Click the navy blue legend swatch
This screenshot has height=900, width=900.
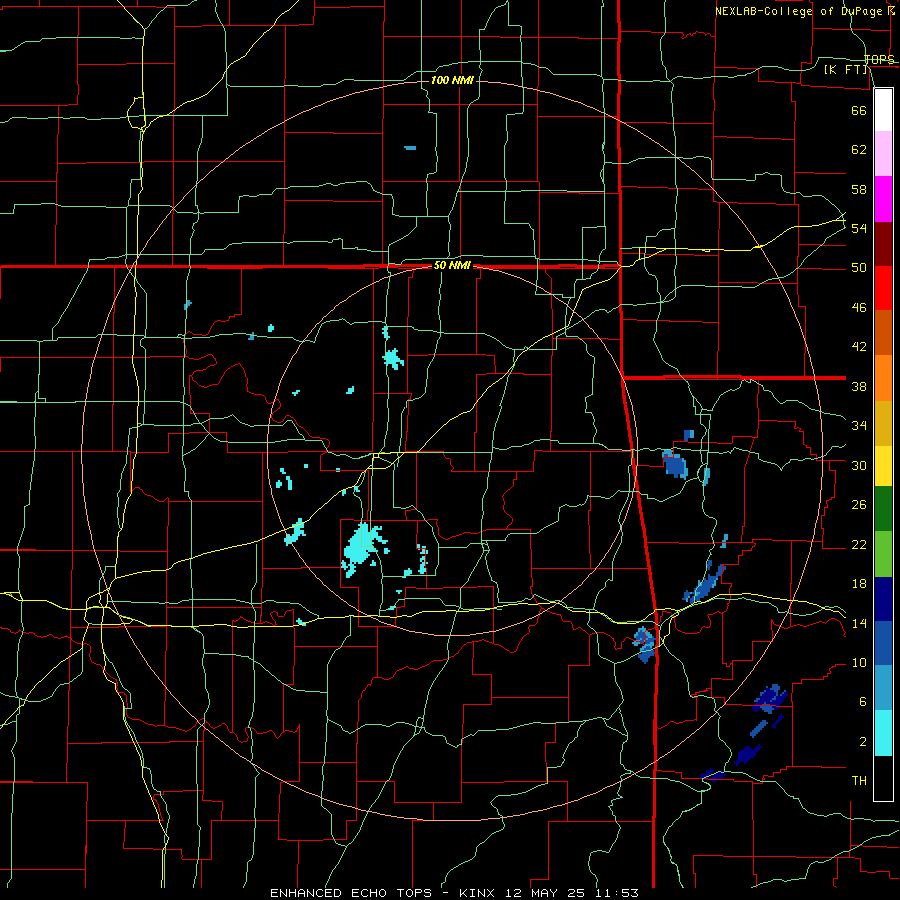point(883,599)
